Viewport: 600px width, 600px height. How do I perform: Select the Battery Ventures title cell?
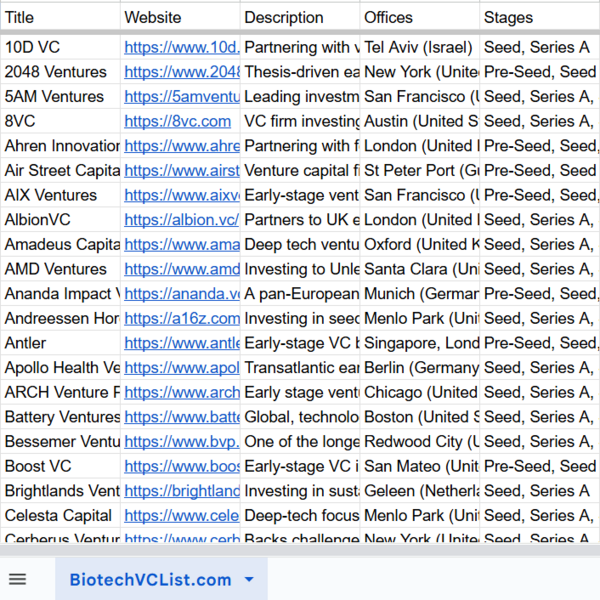point(60,417)
